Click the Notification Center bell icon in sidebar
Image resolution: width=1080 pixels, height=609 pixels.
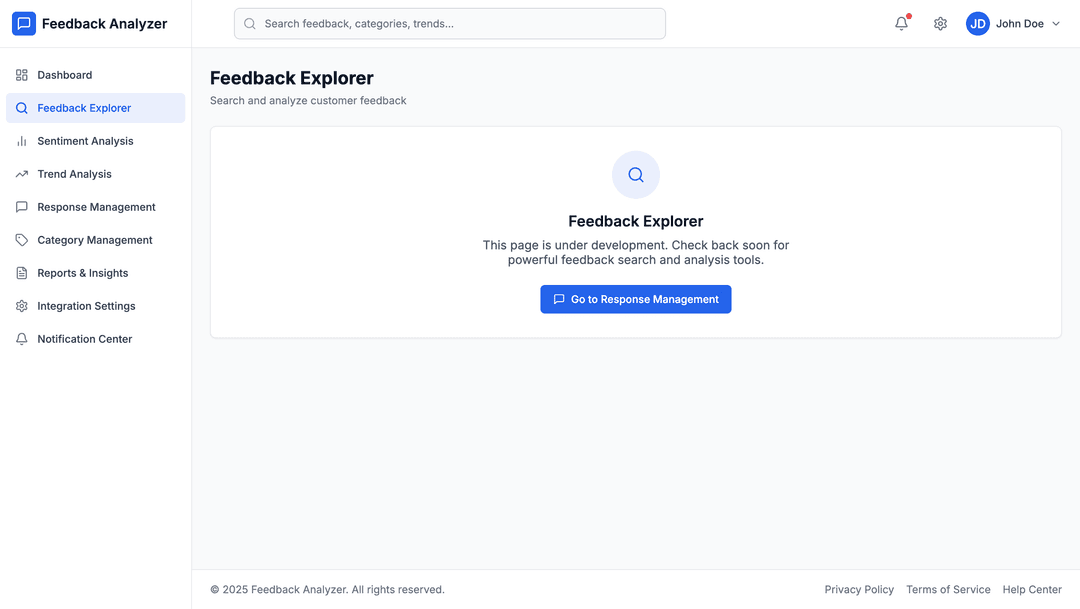pyautogui.click(x=22, y=339)
